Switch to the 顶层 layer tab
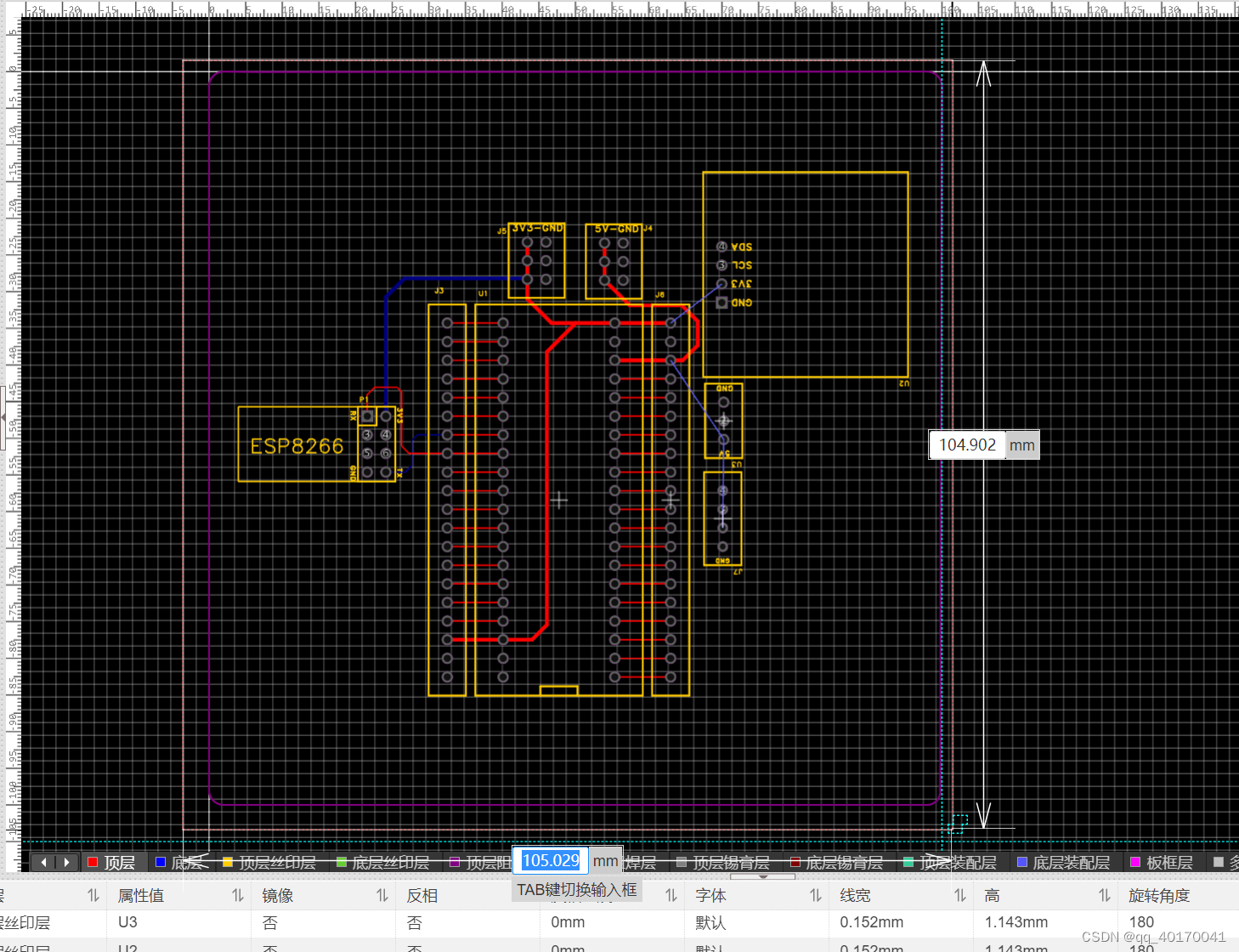 pyautogui.click(x=111, y=863)
